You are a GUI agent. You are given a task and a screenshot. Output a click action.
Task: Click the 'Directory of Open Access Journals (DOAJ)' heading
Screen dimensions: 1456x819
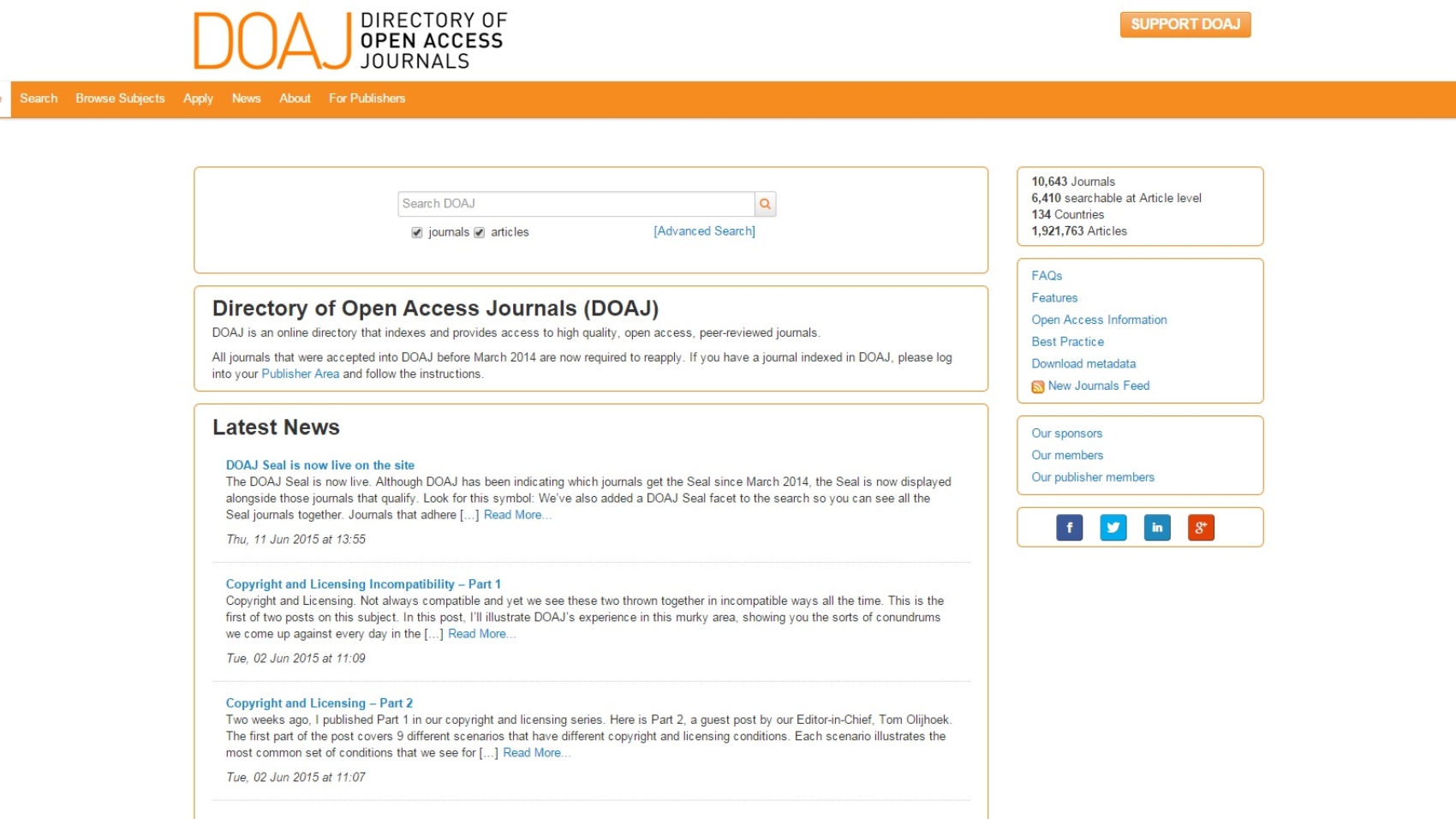click(x=435, y=308)
